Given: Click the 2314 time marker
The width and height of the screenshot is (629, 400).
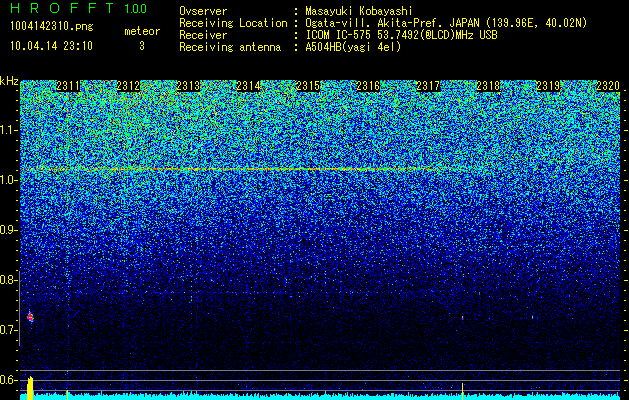Looking at the screenshot, I should point(248,86).
